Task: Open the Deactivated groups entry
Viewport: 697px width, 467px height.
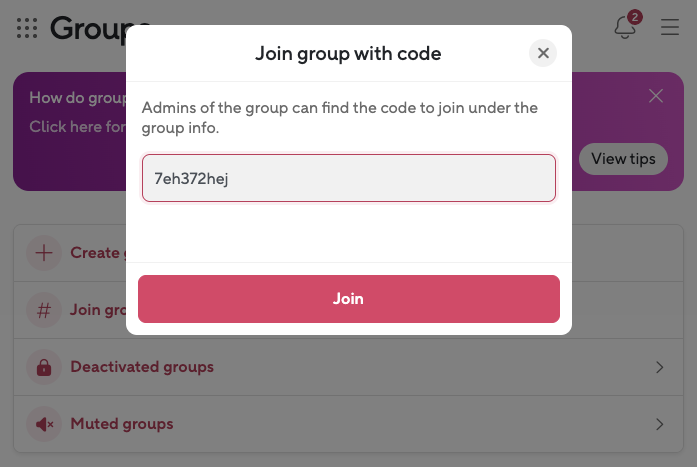Action: click(x=142, y=367)
